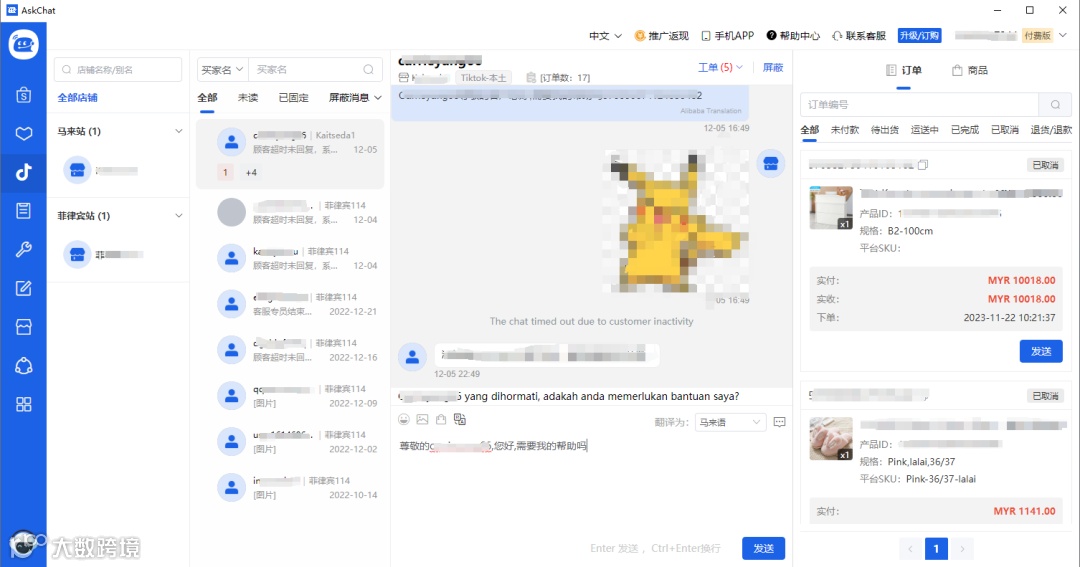Open the AskChat robot logo in sidebar
This screenshot has height=567, width=1080.
(23, 44)
